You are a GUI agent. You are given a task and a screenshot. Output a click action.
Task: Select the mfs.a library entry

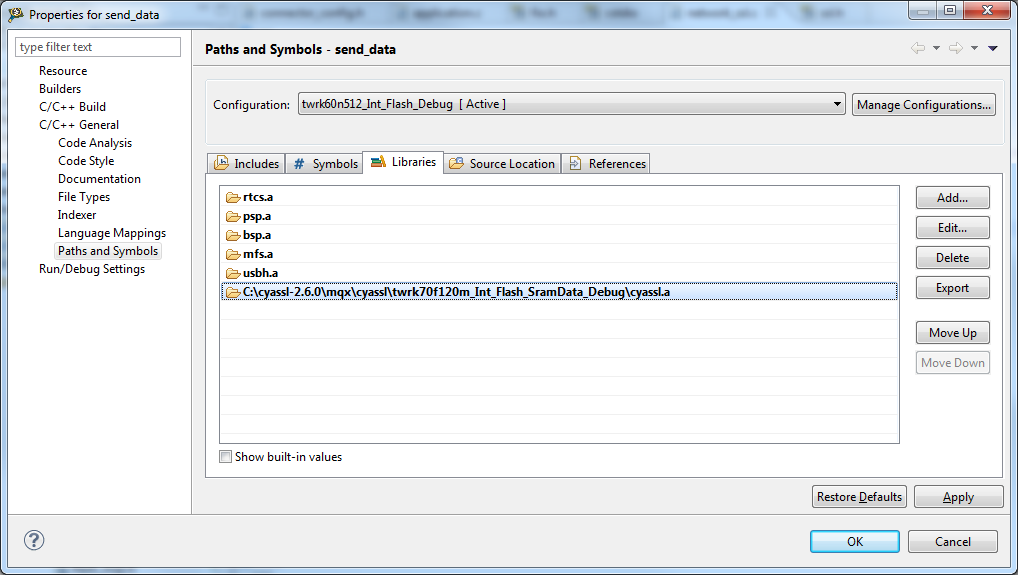click(257, 254)
